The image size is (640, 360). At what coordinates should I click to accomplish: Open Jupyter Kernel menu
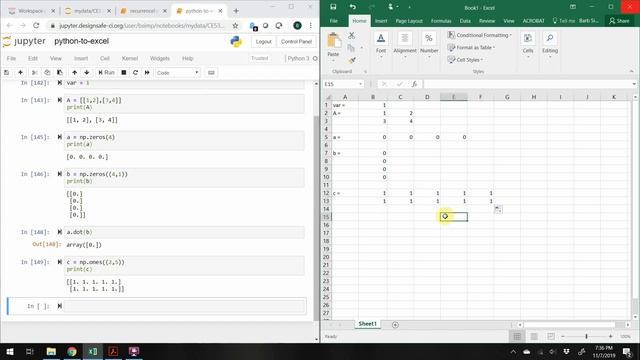130,58
